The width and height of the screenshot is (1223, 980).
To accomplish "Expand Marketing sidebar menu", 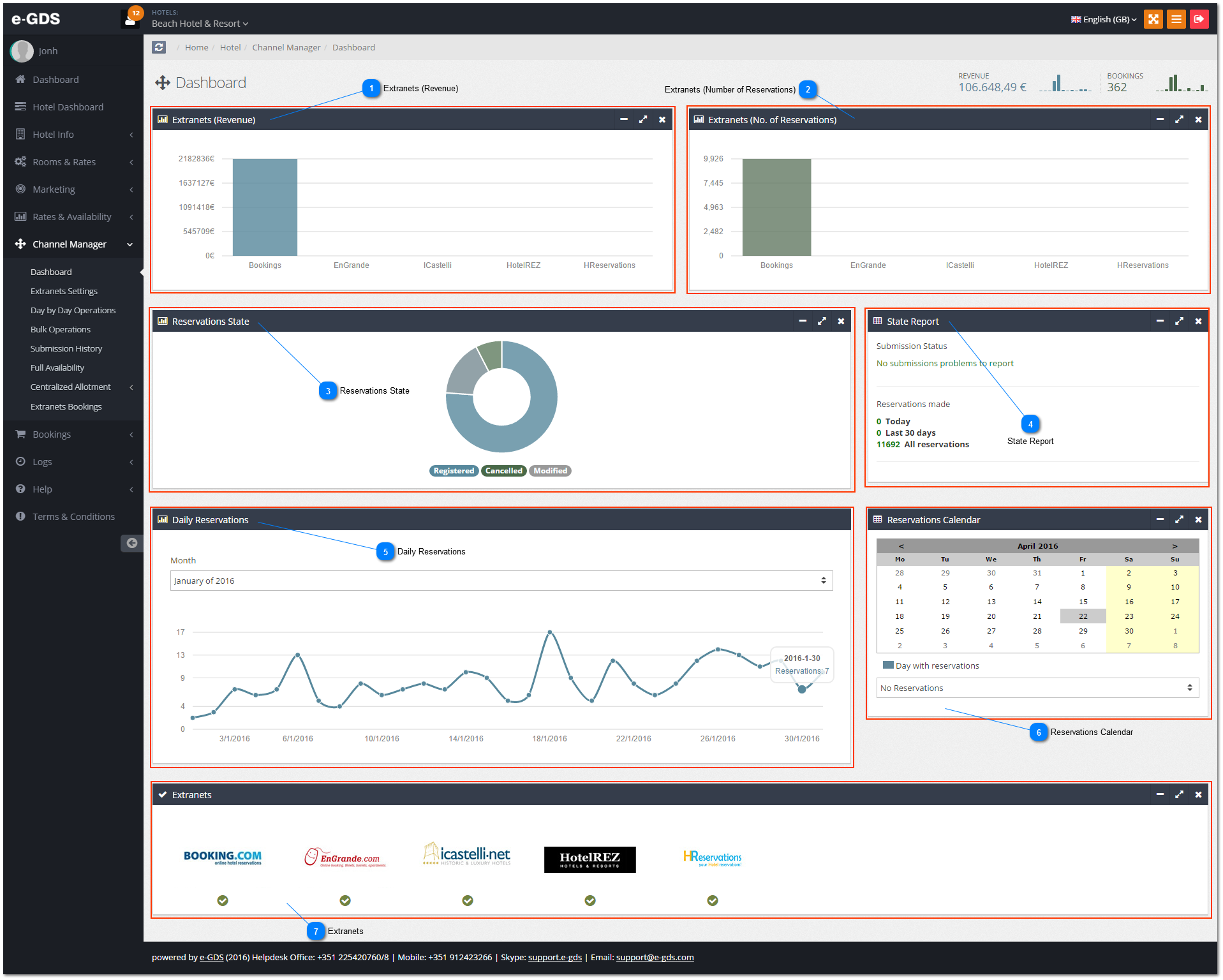I will coord(73,189).
